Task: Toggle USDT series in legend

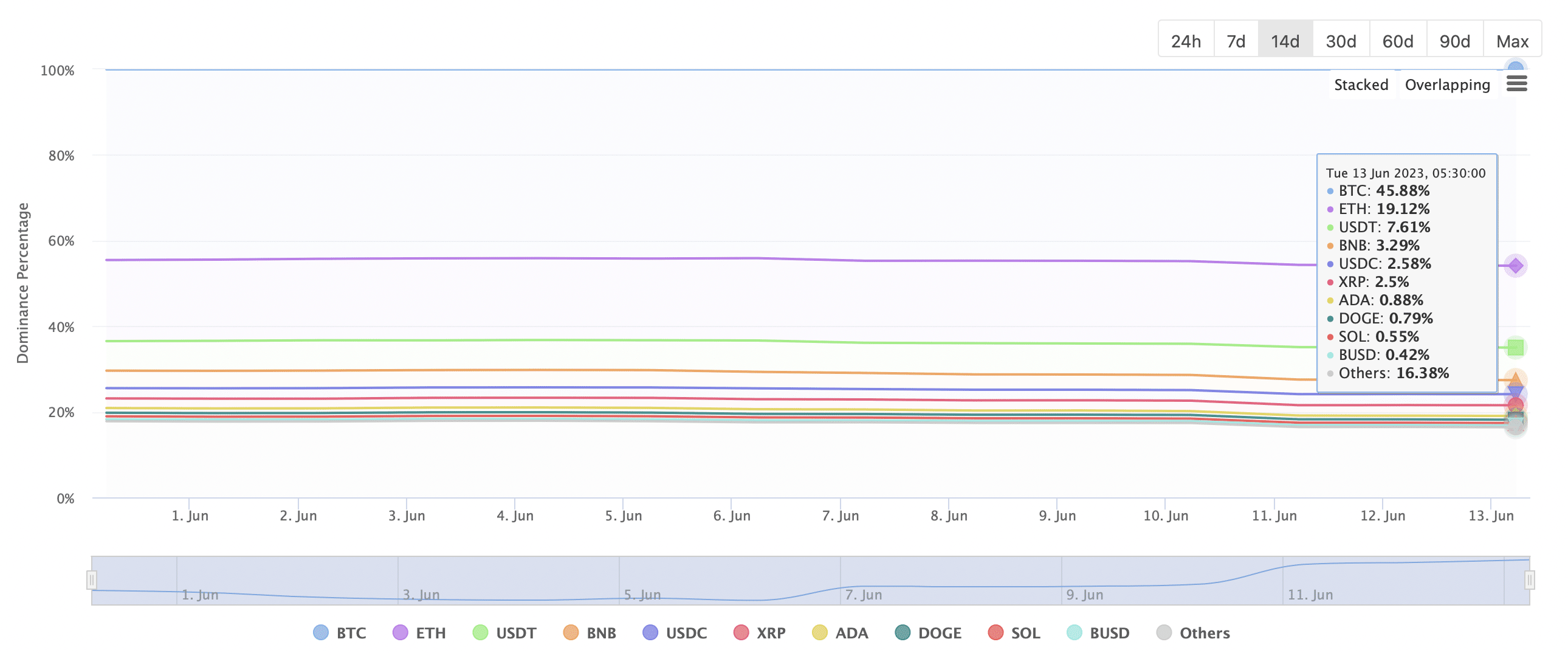Action: pos(504,633)
